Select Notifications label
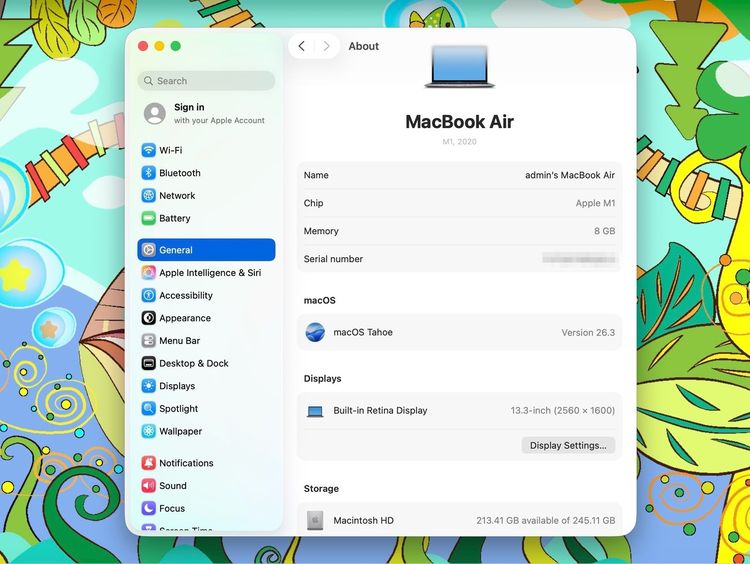 click(186, 463)
